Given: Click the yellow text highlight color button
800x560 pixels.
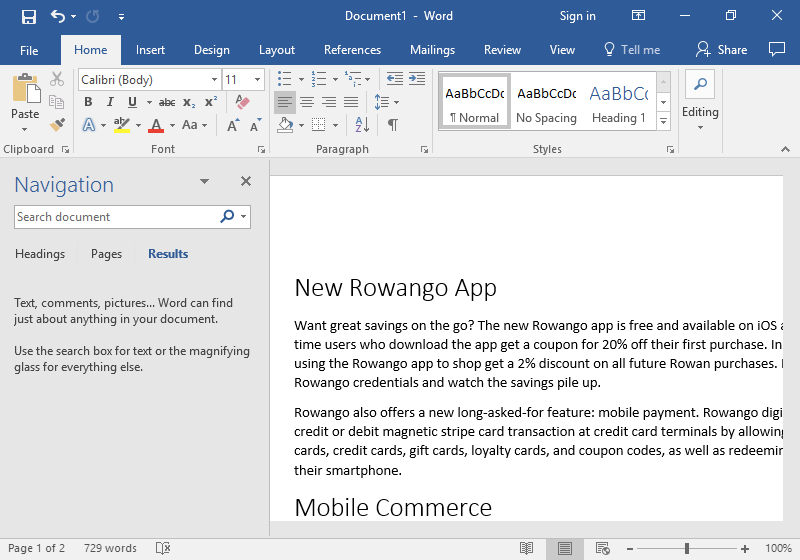Looking at the screenshot, I should (x=121, y=125).
